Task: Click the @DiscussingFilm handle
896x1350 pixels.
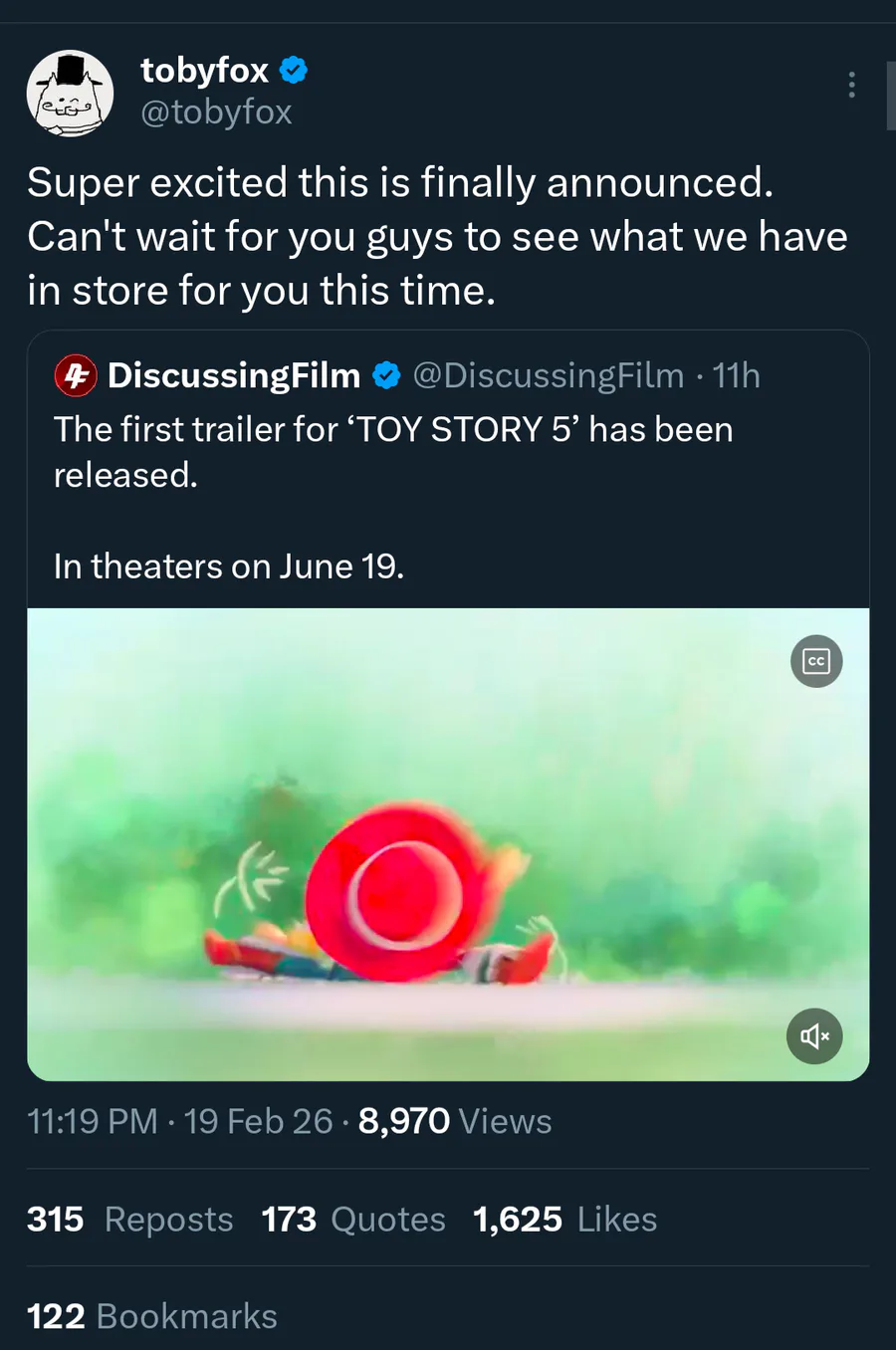Action: click(549, 375)
